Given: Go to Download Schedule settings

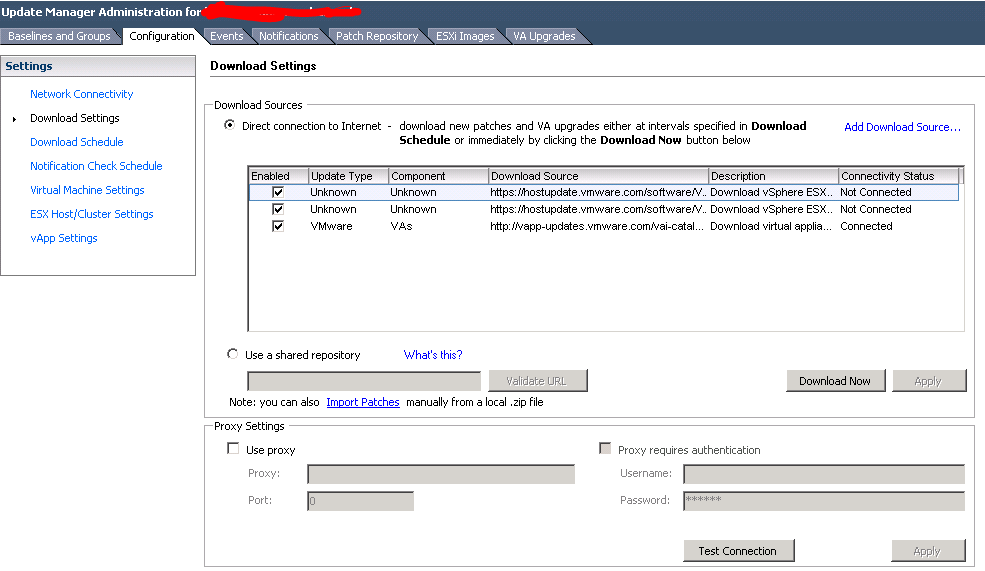Looking at the screenshot, I should (x=76, y=142).
